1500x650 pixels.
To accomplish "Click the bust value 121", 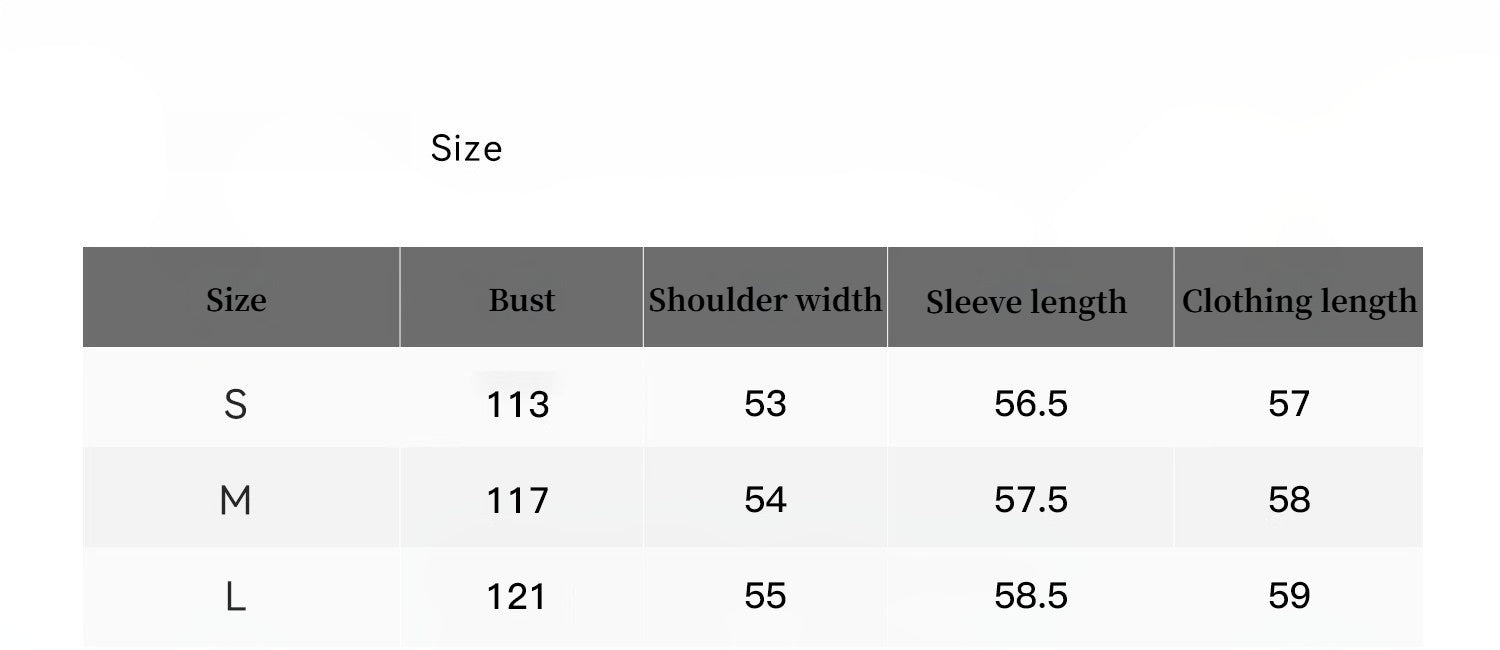I will click(518, 597).
